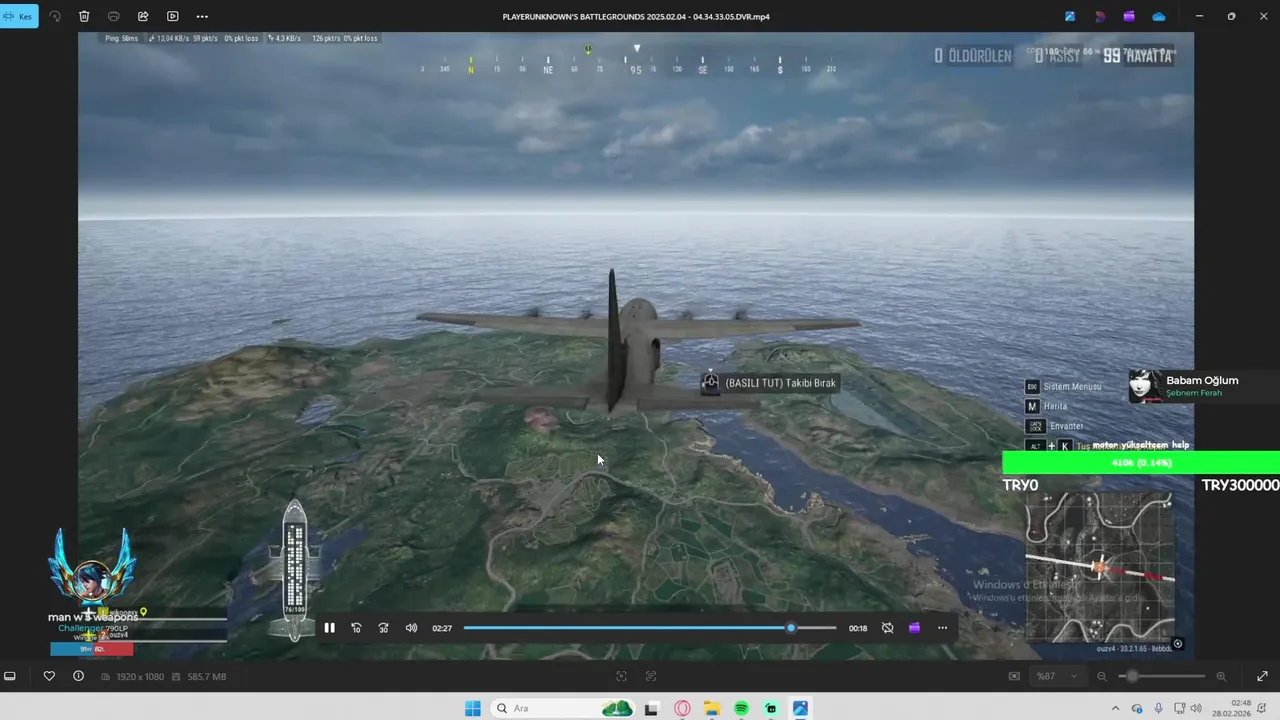Click the video file name title text
This screenshot has height=720, width=1280.
[636, 16]
